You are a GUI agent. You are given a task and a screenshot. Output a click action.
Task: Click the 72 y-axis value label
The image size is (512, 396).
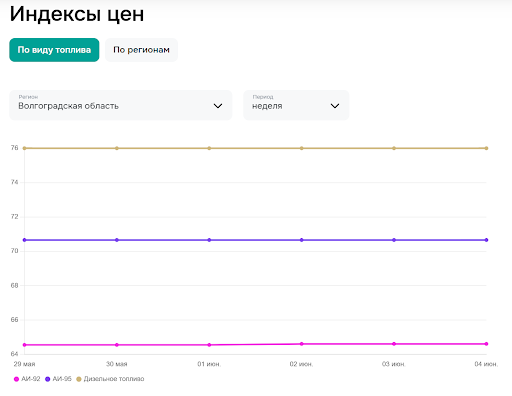click(14, 217)
